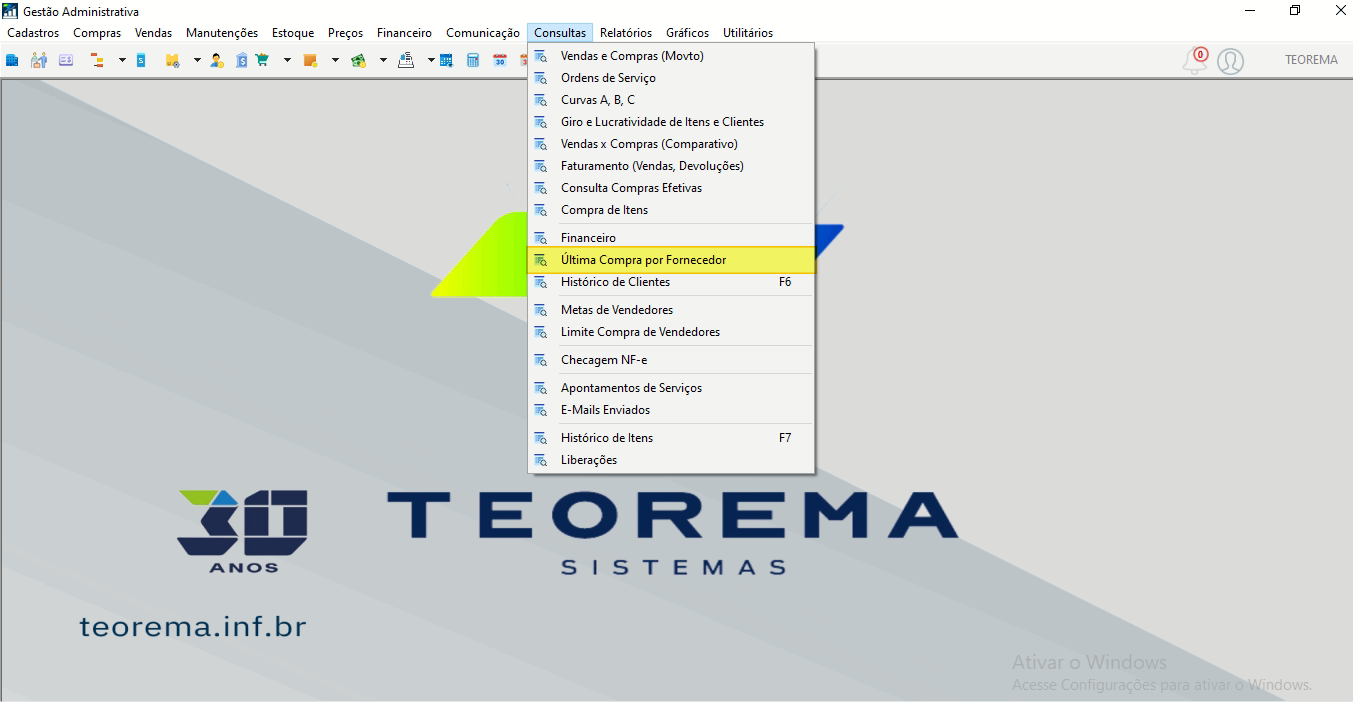Select Curvas A, B, C entry
This screenshot has height=702, width=1353.
click(x=672, y=100)
